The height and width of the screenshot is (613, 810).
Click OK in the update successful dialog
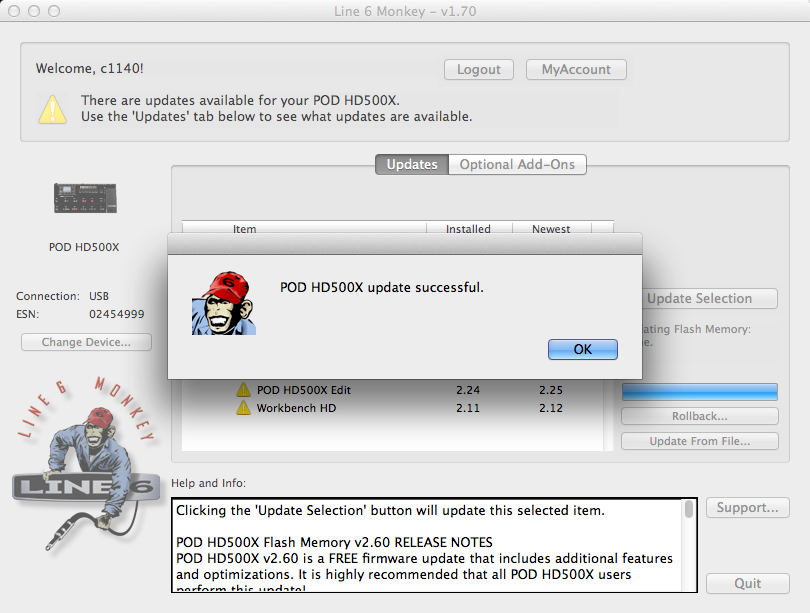[x=582, y=350]
